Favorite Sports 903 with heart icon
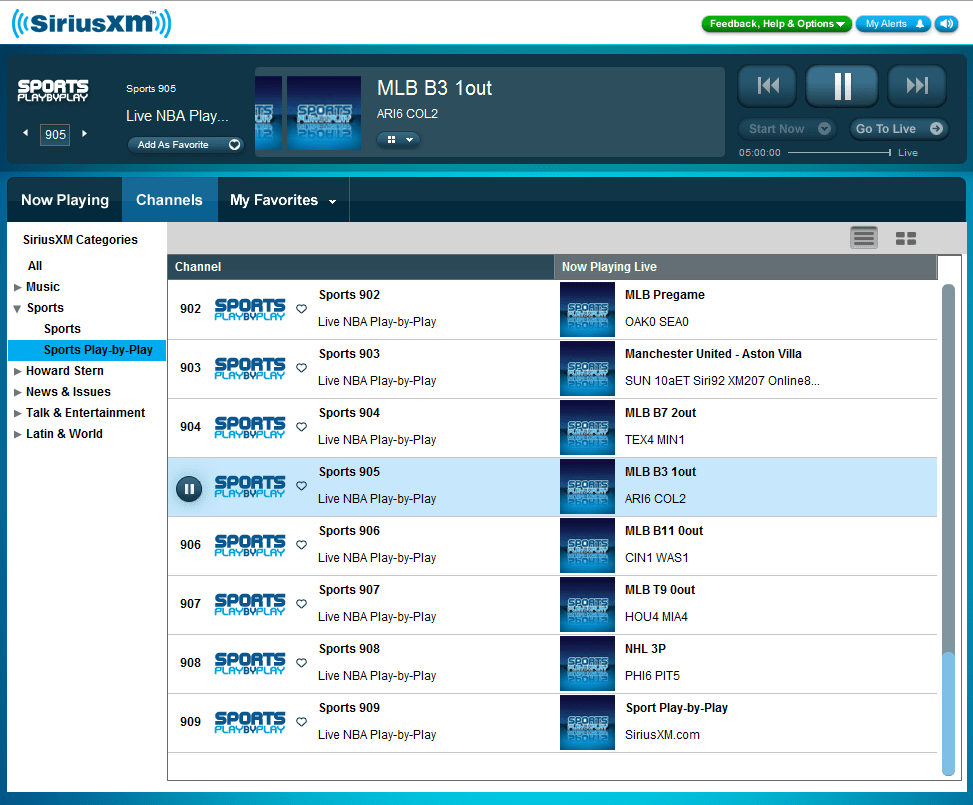Image resolution: width=973 pixels, height=805 pixels. click(x=302, y=367)
